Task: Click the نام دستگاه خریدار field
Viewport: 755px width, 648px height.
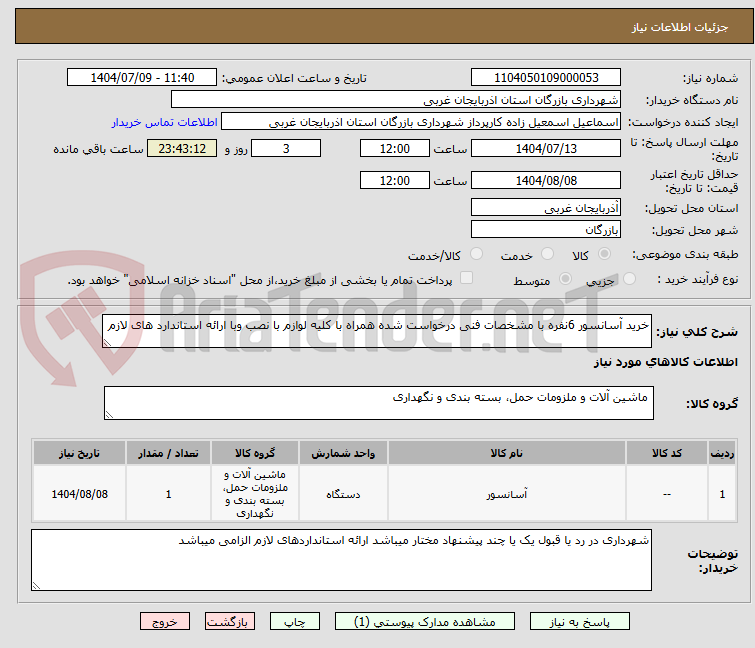Action: [x=396, y=100]
